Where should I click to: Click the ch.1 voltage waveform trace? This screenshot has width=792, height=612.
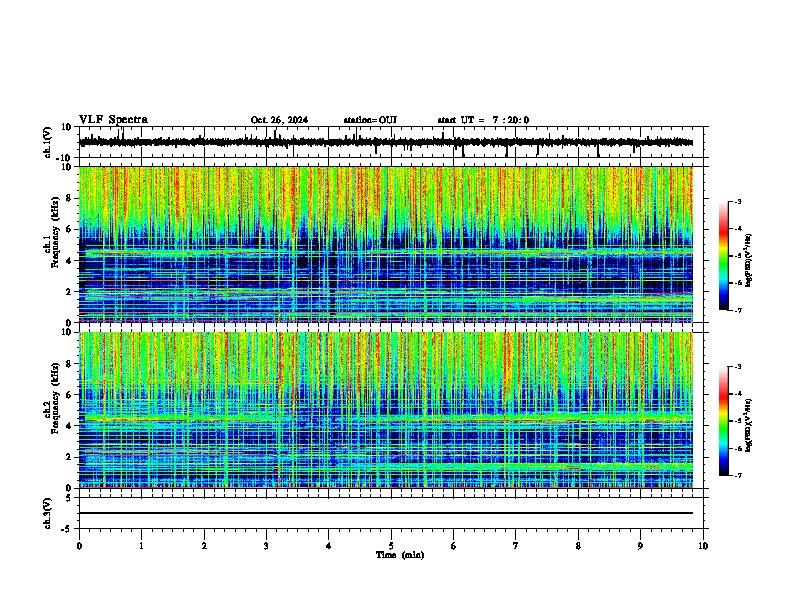click(386, 142)
